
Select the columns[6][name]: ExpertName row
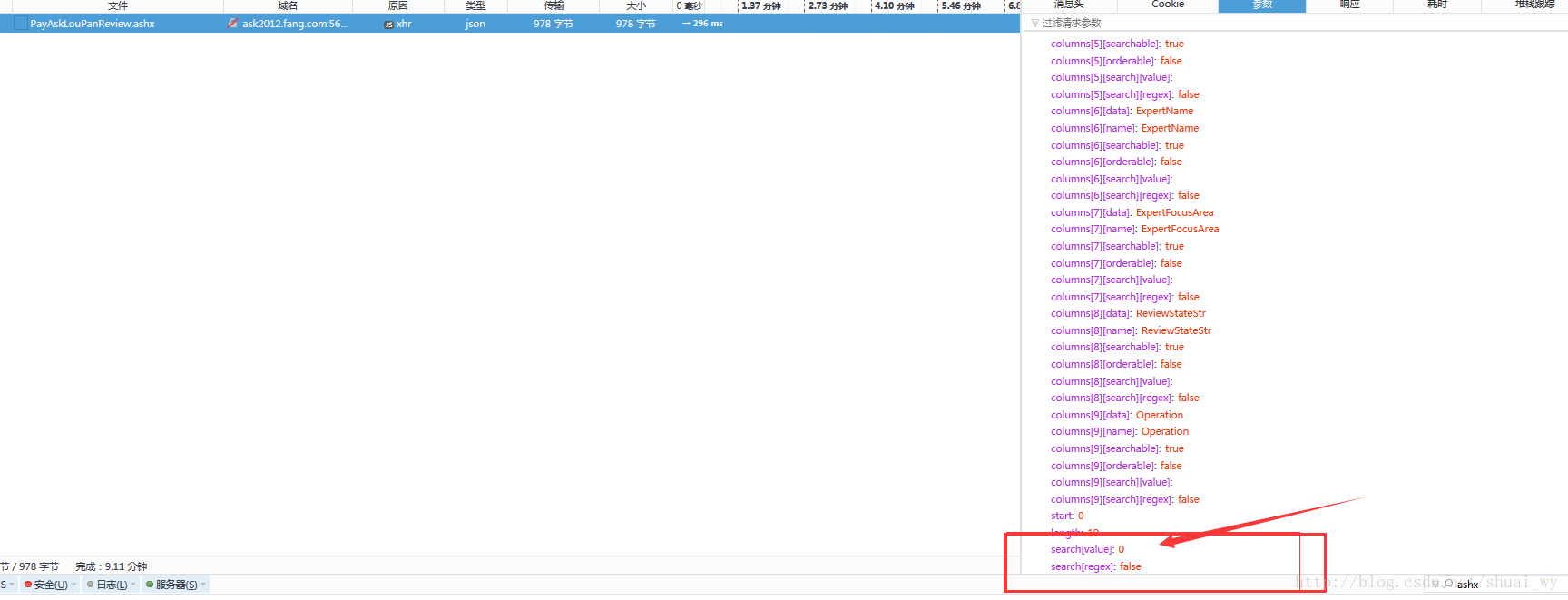1124,128
